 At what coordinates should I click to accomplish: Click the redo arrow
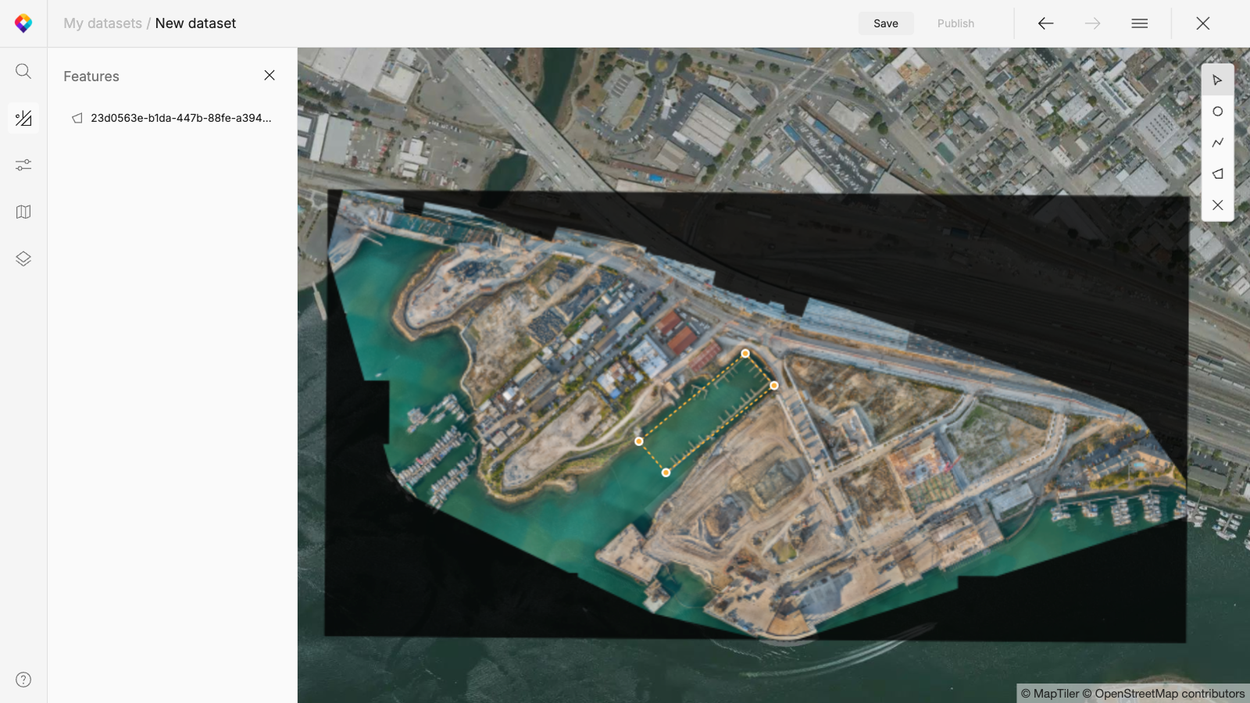(1092, 23)
